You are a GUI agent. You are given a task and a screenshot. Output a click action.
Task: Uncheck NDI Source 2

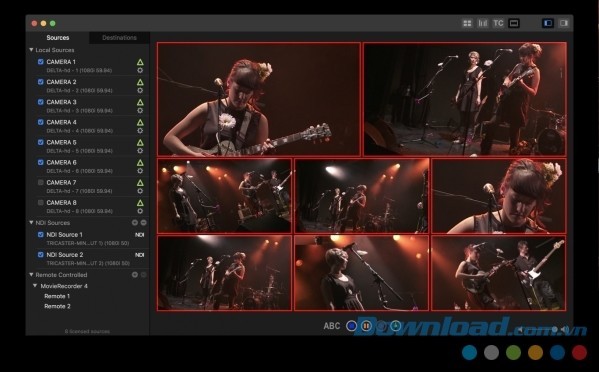click(40, 254)
